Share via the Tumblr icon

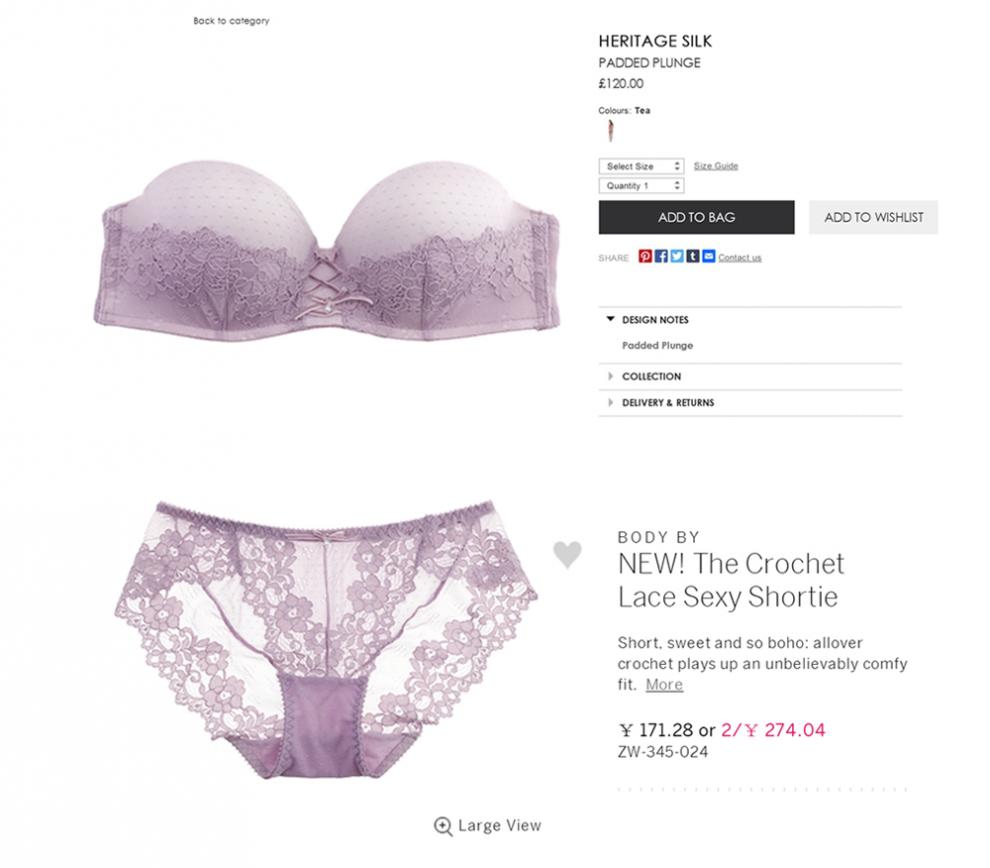[693, 256]
